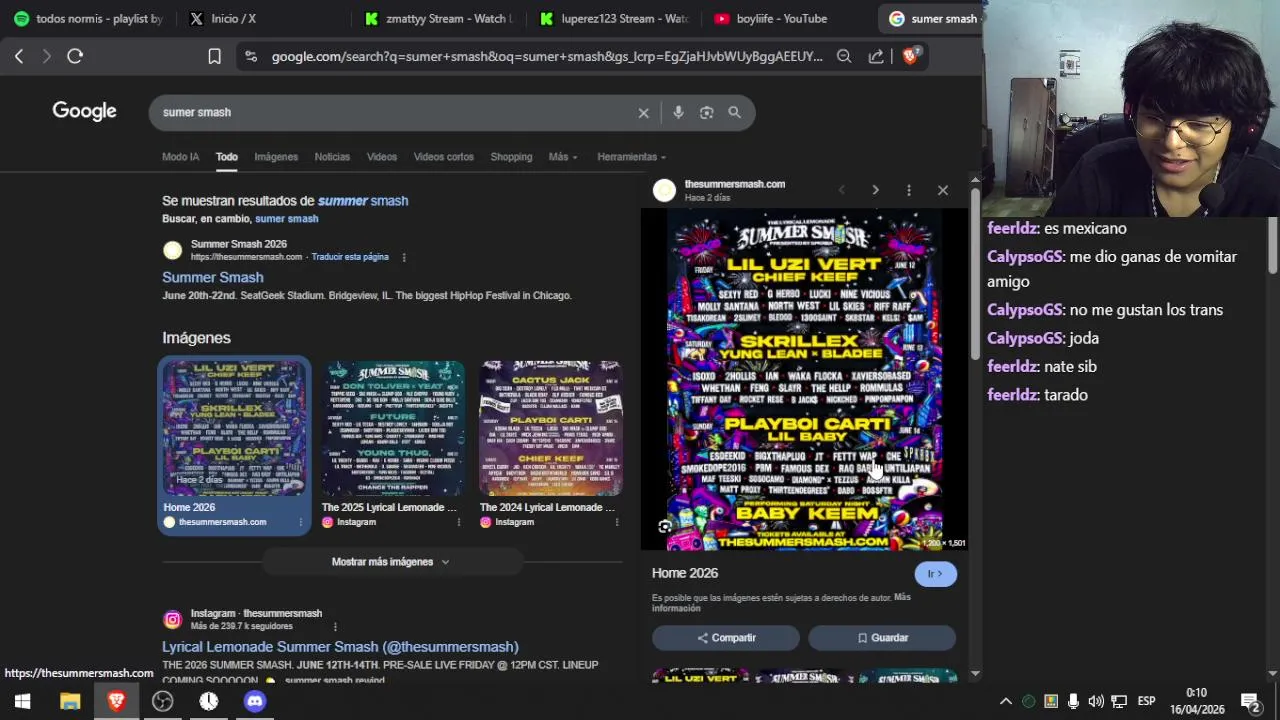Screen dimensions: 1280x720
Task: Open File Explorer from the taskbar
Action: point(70,701)
